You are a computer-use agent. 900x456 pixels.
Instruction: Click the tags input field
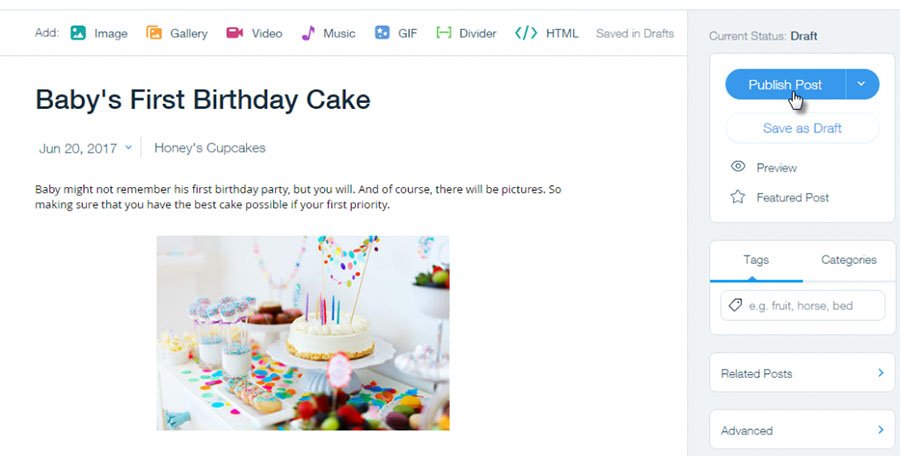click(812, 305)
